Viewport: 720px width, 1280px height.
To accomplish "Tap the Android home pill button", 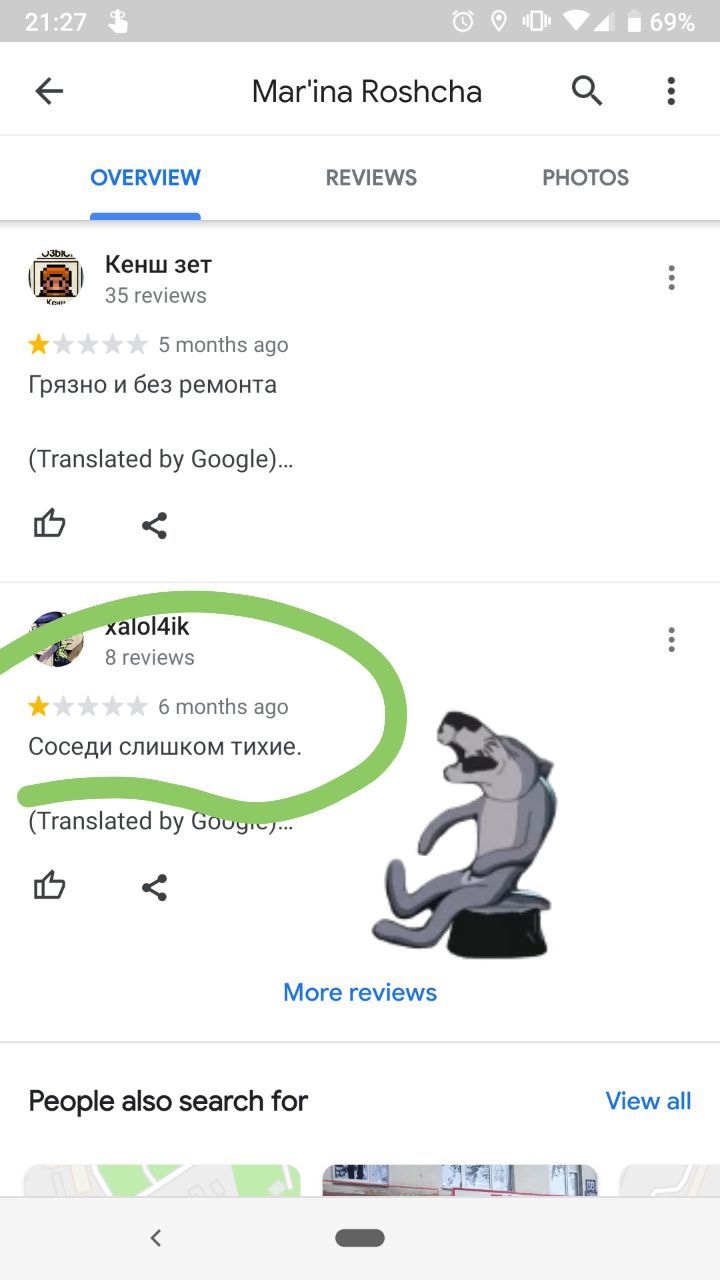I will (360, 1238).
